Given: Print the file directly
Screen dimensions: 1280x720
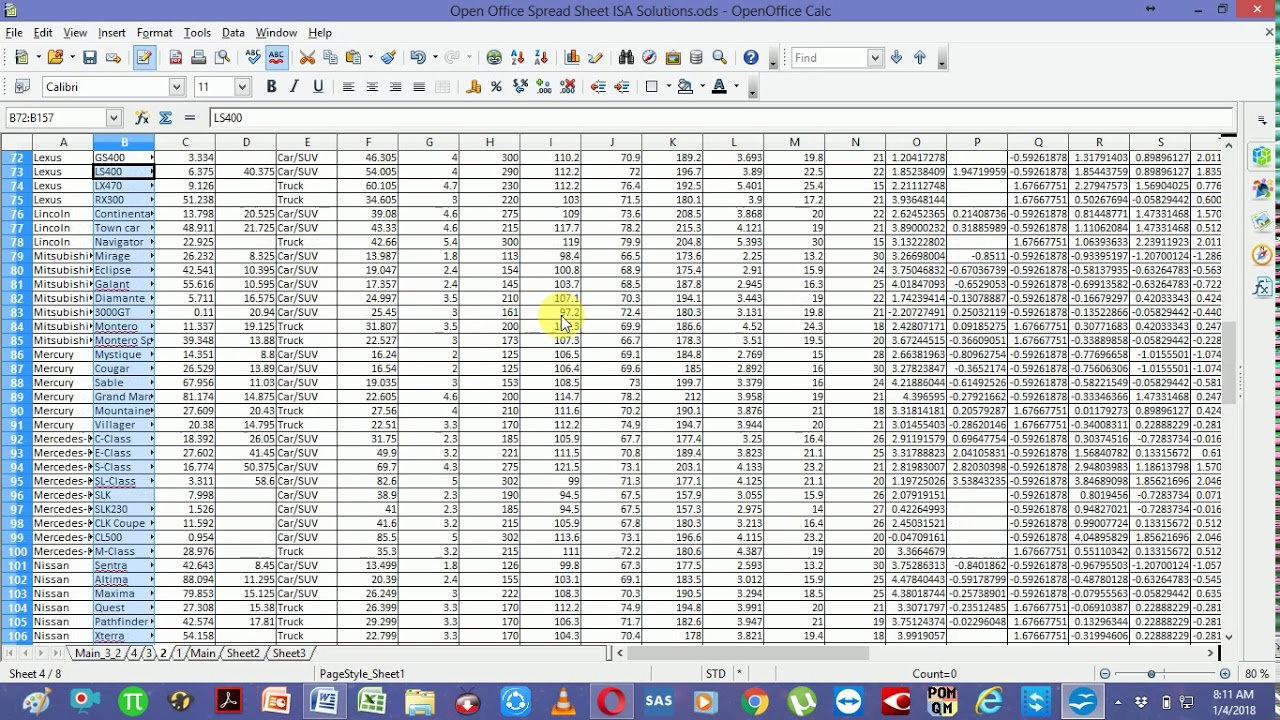Looking at the screenshot, I should [x=198, y=58].
